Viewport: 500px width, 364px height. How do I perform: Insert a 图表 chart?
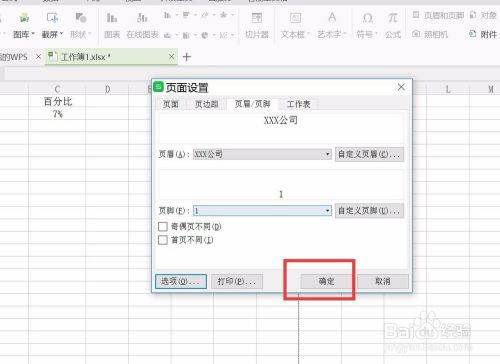coord(112,25)
